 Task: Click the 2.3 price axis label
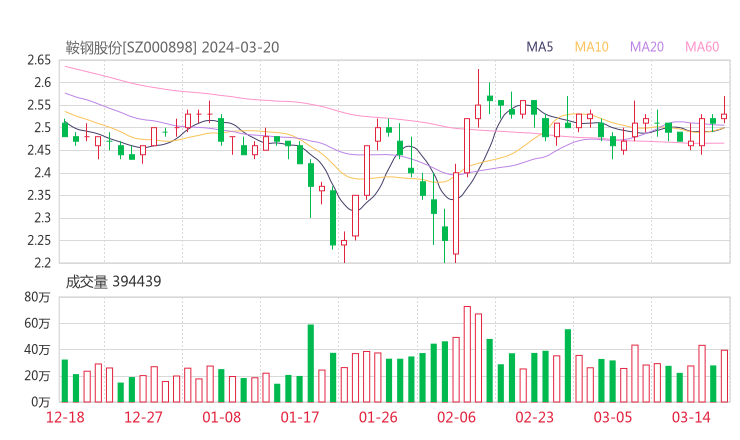[x=42, y=218]
